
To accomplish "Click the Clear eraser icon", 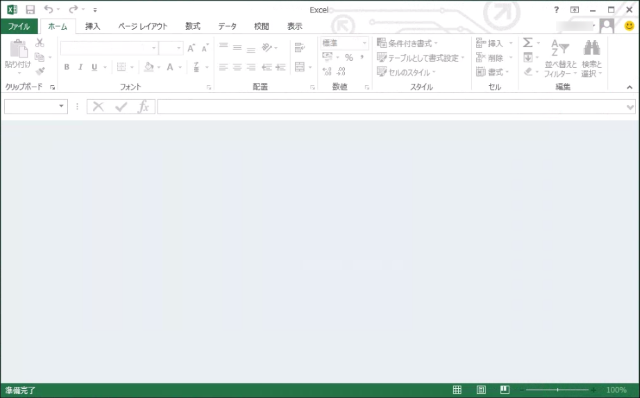I will [x=528, y=72].
